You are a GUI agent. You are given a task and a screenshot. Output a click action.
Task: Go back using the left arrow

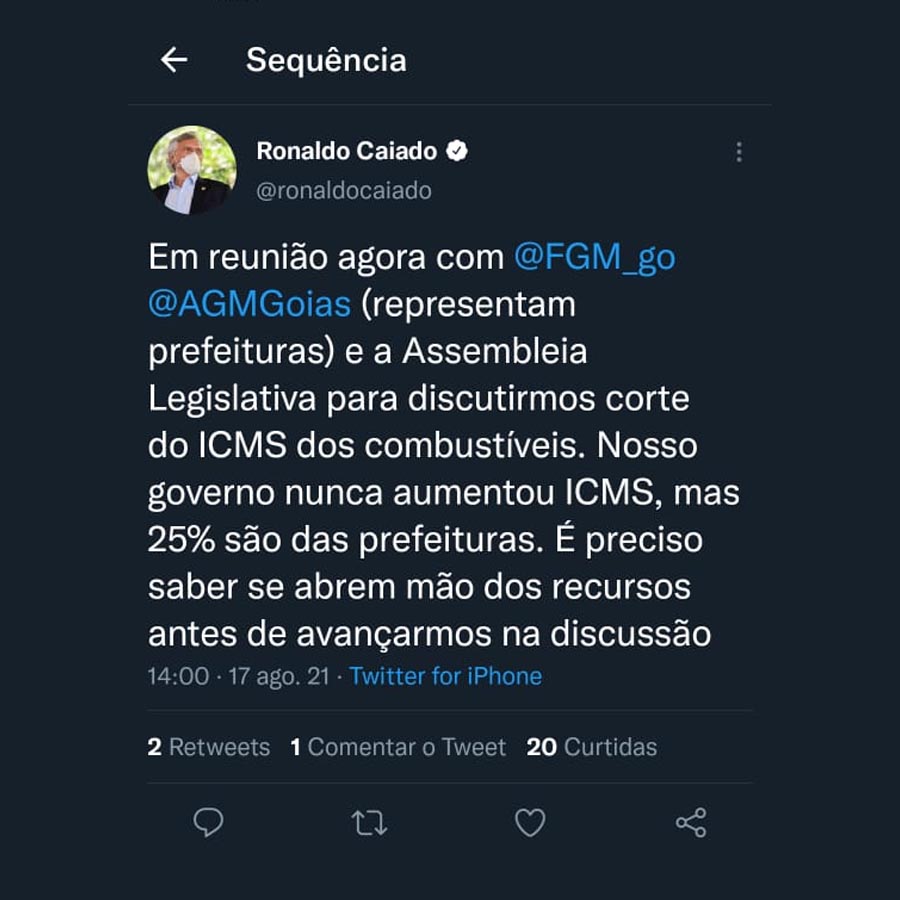pyautogui.click(x=174, y=60)
